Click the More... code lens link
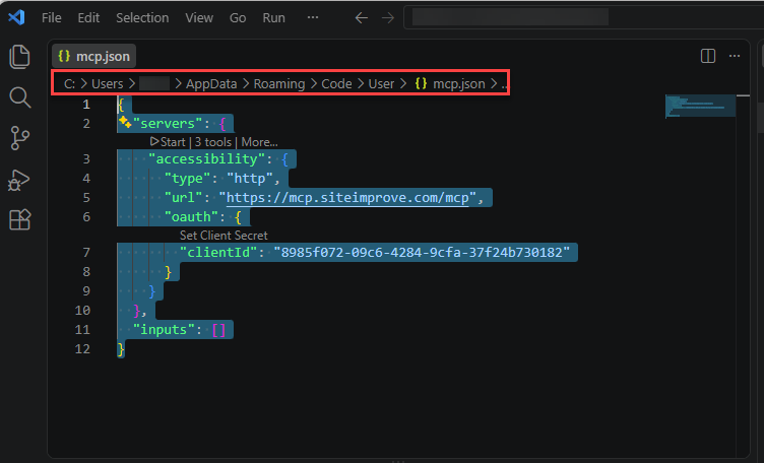This screenshot has height=463, width=764. pyautogui.click(x=259, y=142)
